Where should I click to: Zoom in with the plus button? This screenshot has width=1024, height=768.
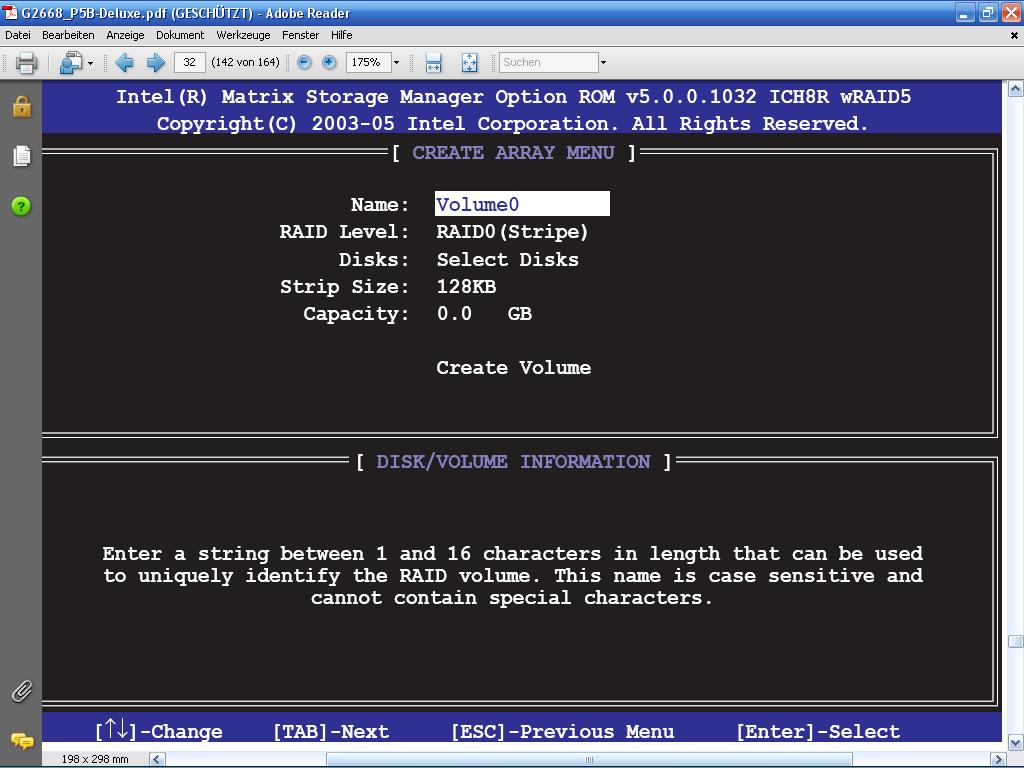pos(329,62)
